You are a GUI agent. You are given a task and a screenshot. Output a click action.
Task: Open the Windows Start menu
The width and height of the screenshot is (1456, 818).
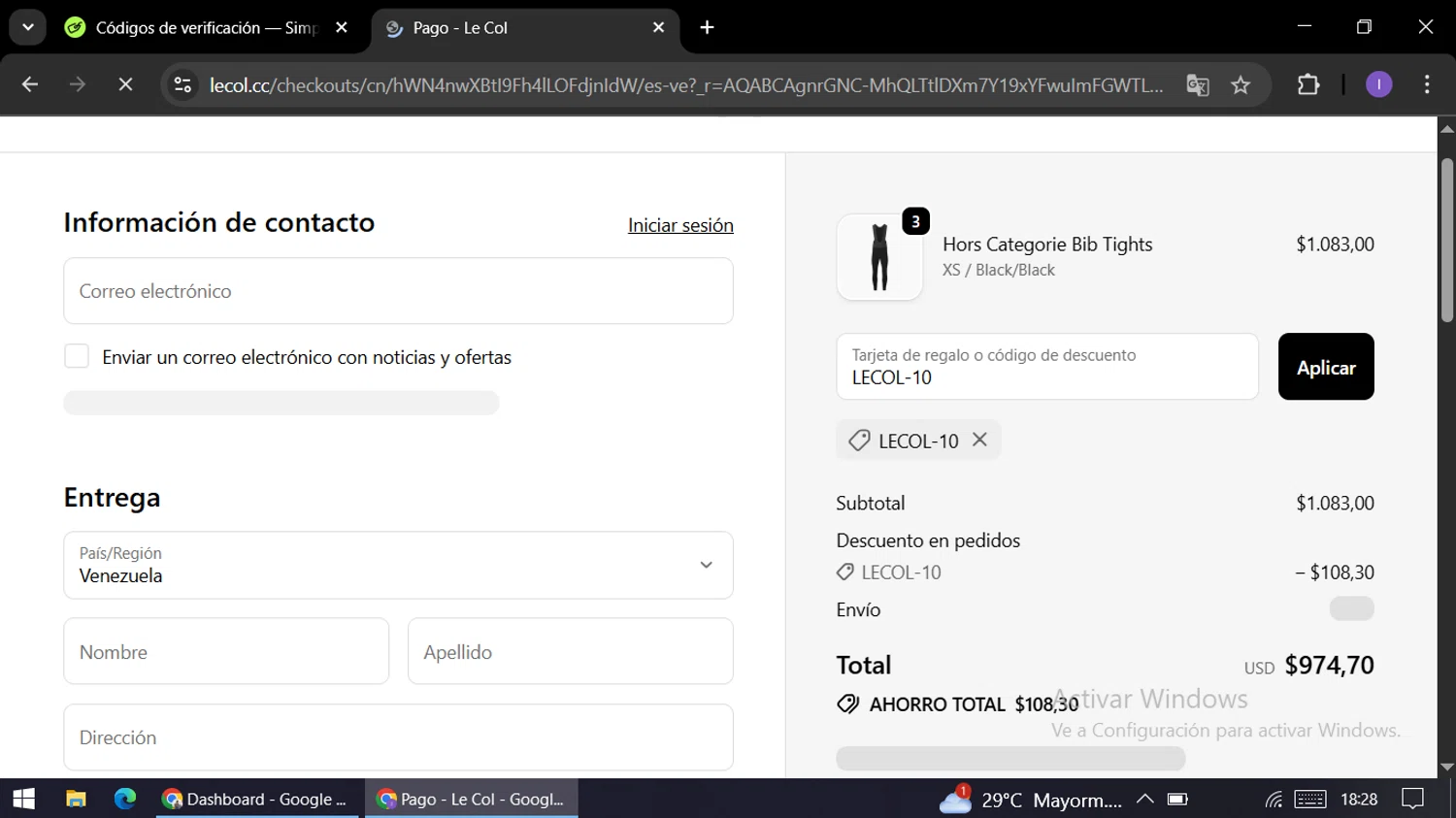[23, 799]
